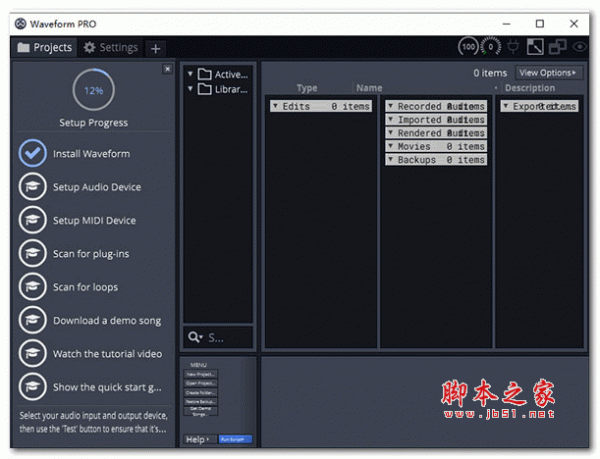Open the Help menu
The height and width of the screenshot is (459, 600).
pos(197,439)
